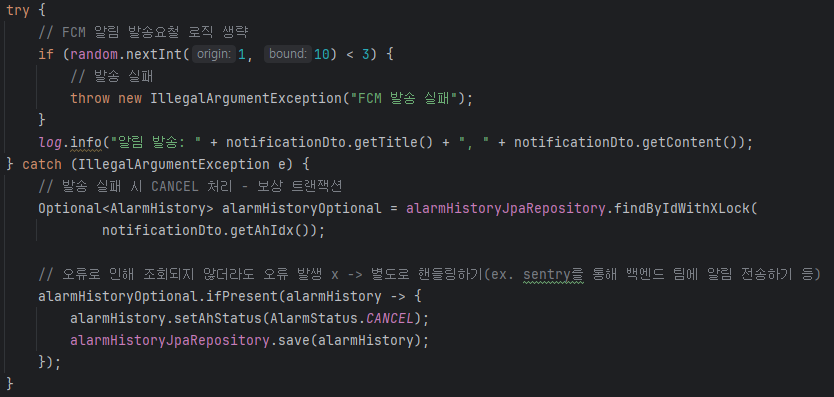The height and width of the screenshot is (397, 834).
Task: Click the alarmHistoryOptional variable declaration
Action: pyautogui.click(x=302, y=208)
